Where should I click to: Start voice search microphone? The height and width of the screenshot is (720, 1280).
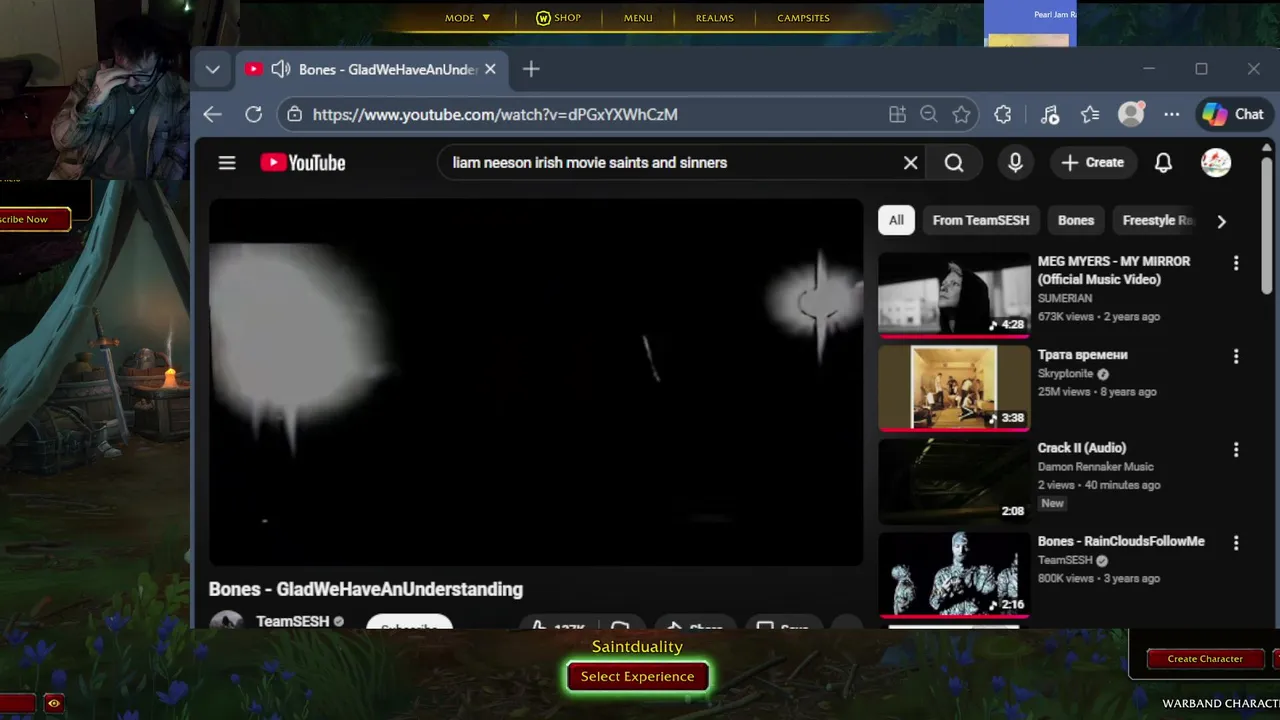(x=1015, y=162)
